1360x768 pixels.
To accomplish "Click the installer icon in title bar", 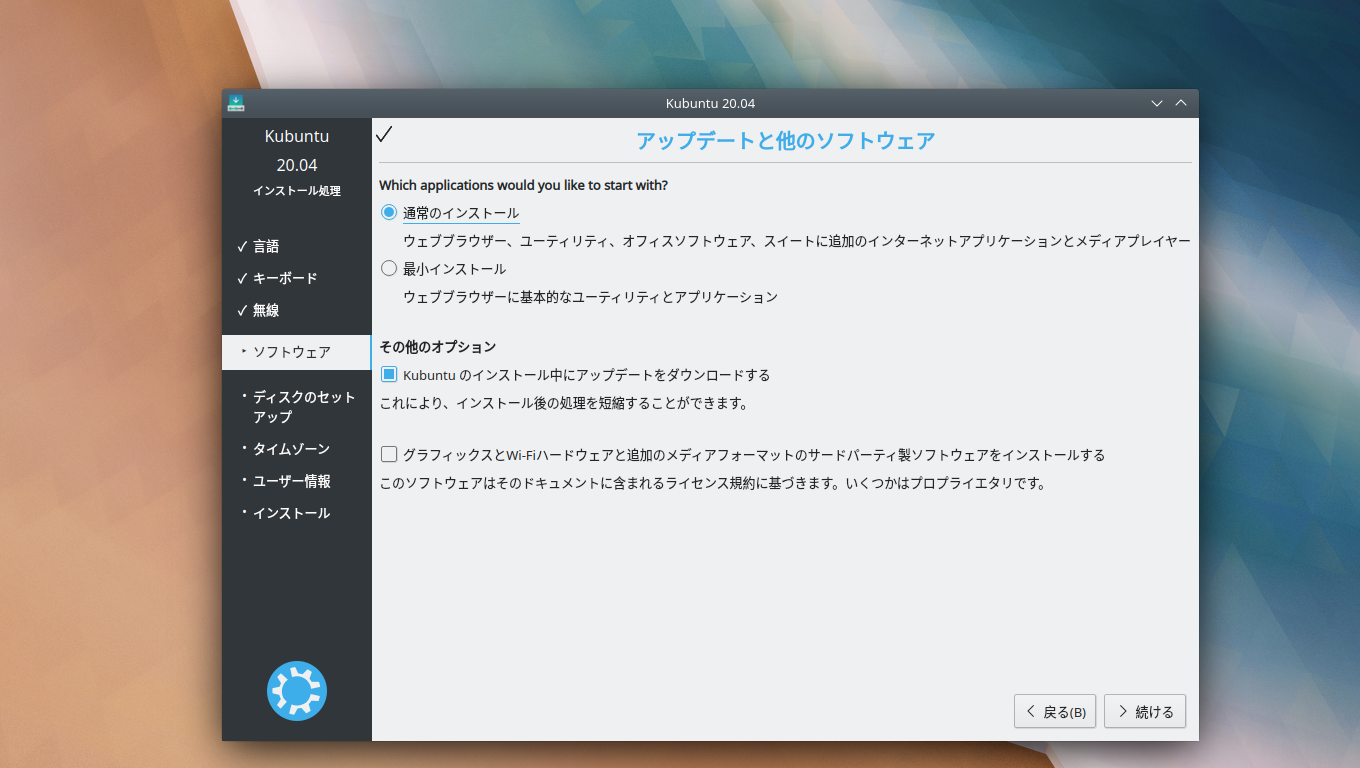I will [x=236, y=103].
